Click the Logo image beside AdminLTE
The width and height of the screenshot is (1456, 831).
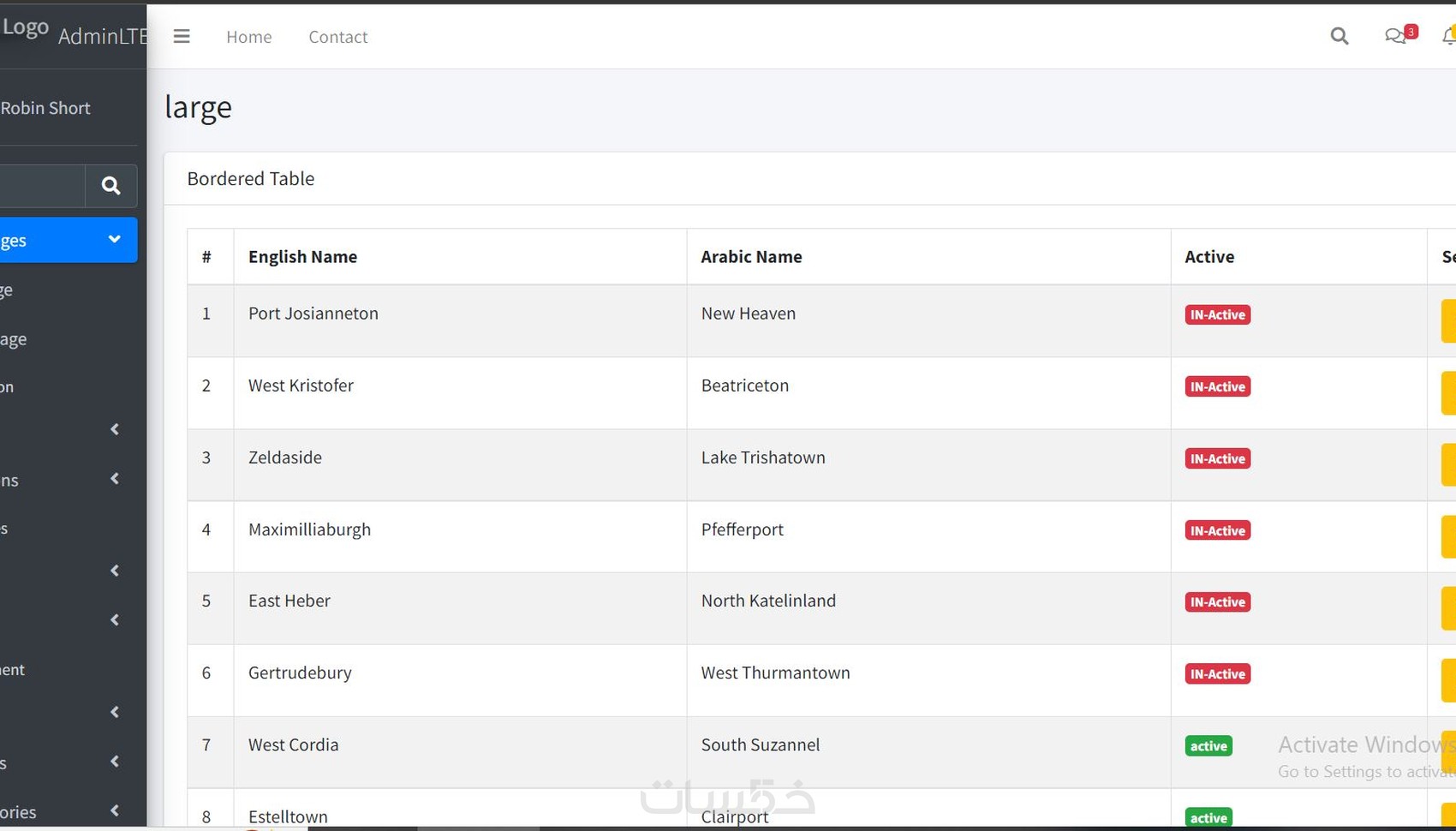25,27
